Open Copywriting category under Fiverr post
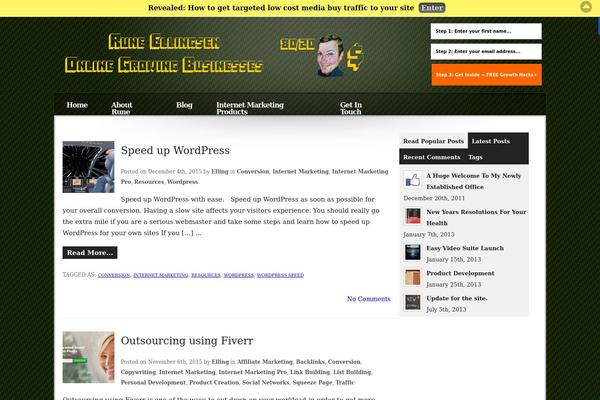Viewport: 600px width, 400px height. pyautogui.click(x=138, y=372)
